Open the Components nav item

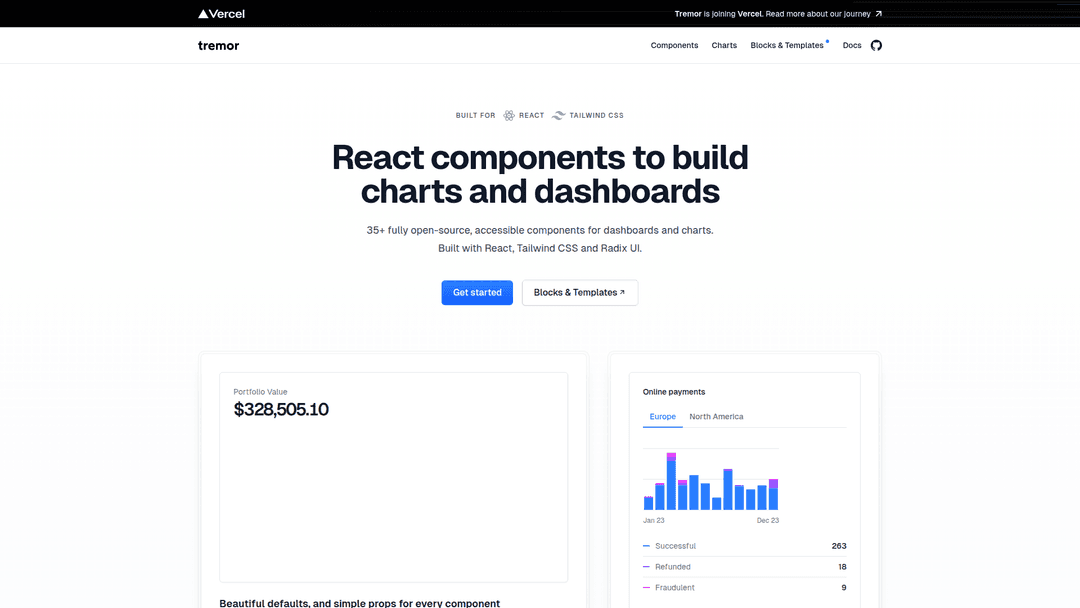(674, 45)
